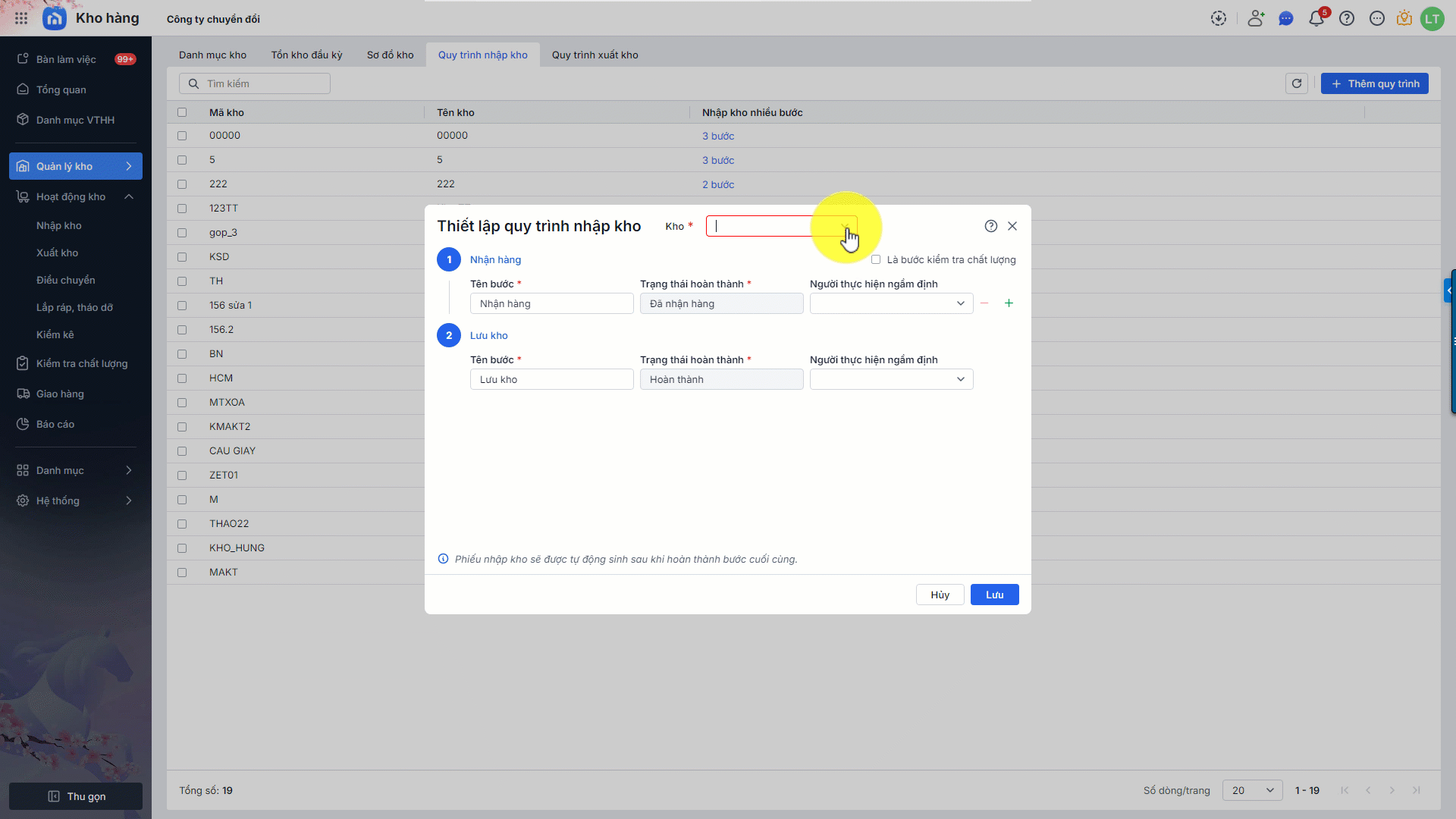Open the chat messages icon

pyautogui.click(x=1285, y=19)
